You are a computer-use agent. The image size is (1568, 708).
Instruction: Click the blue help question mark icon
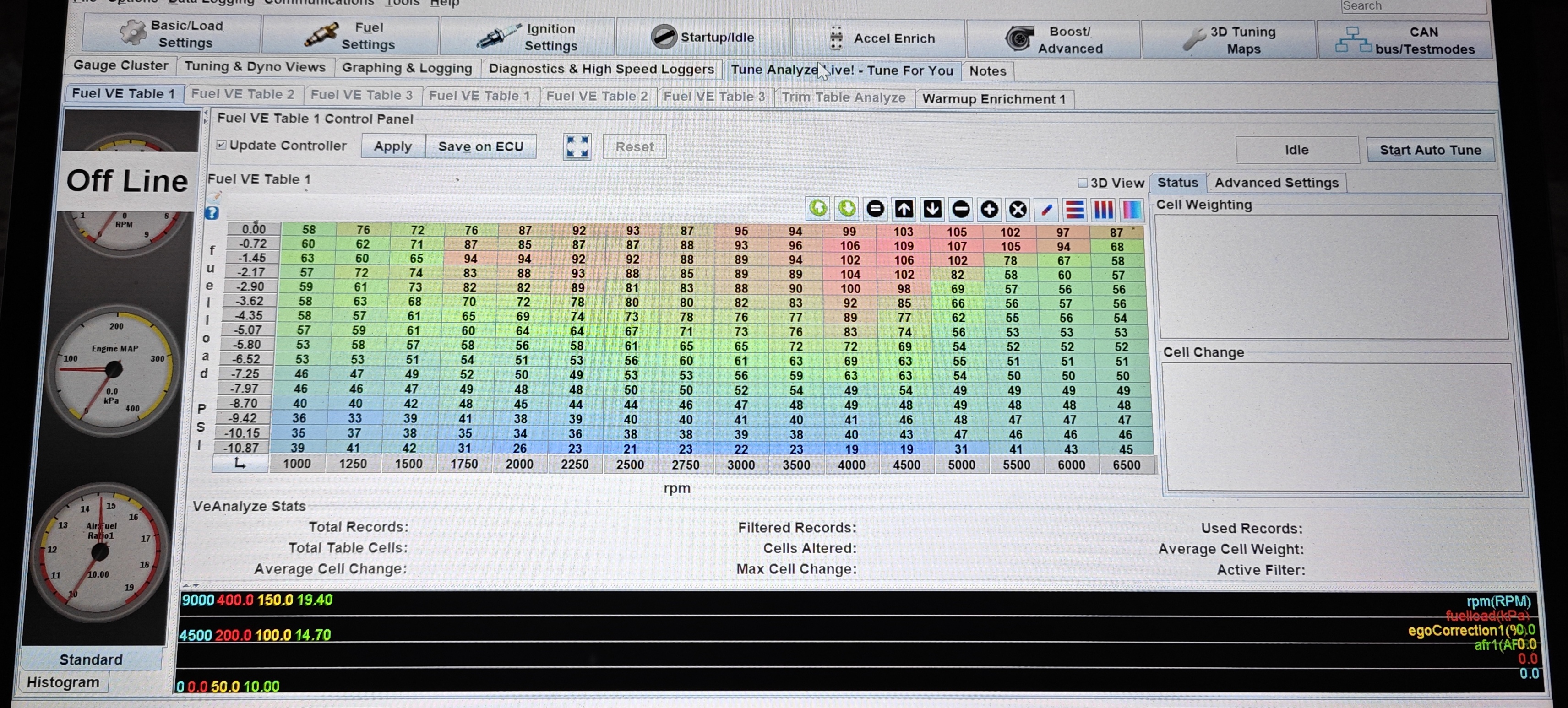click(212, 213)
